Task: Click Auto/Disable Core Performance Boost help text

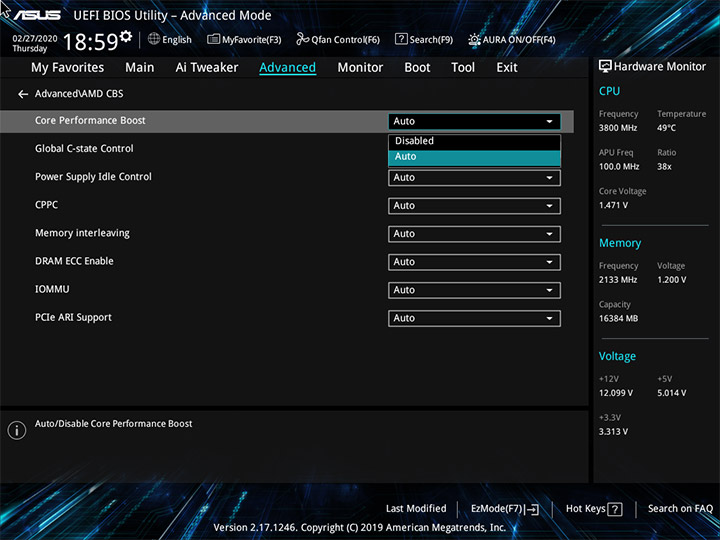Action: pos(113,424)
